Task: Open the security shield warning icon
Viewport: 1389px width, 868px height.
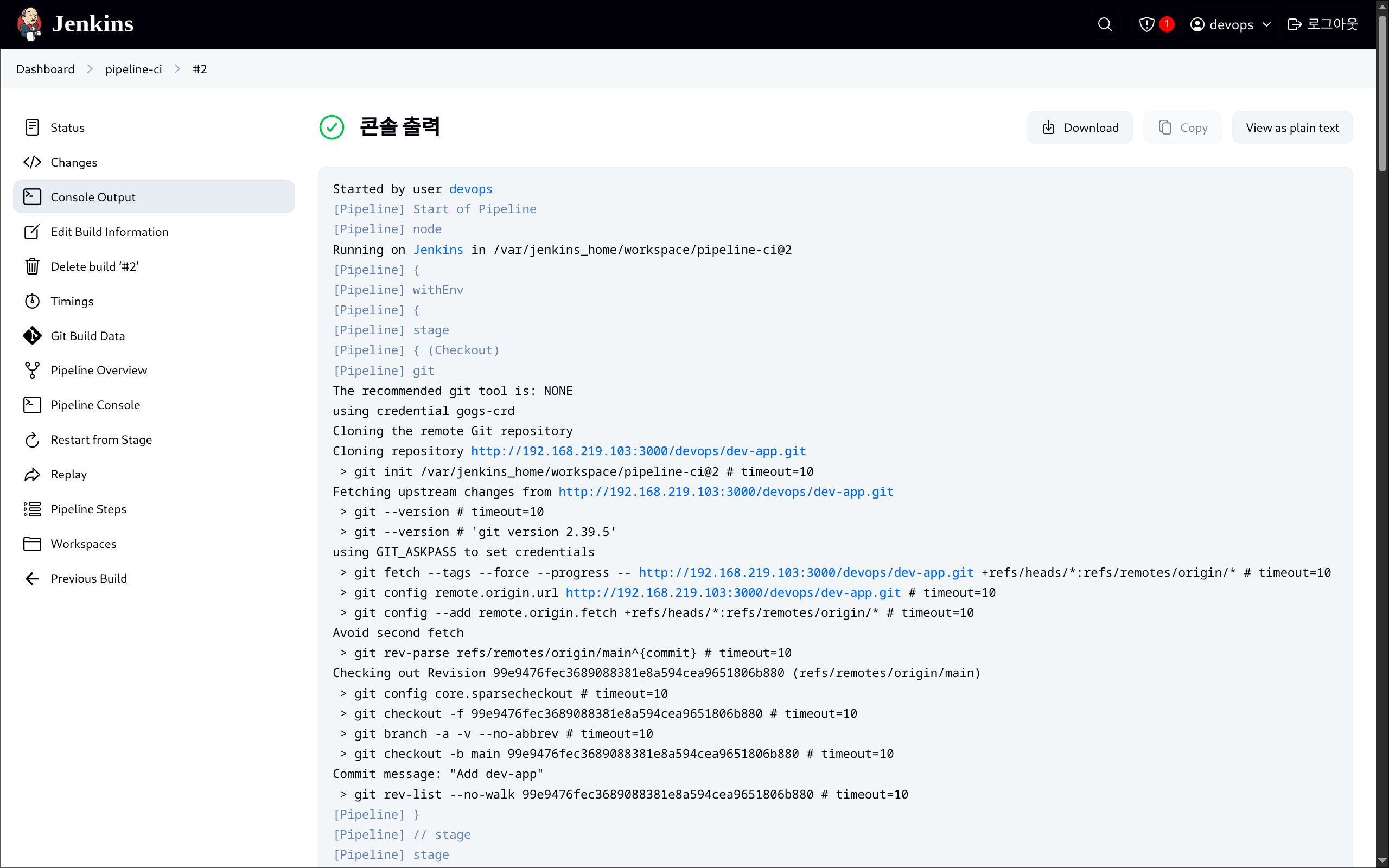Action: (1146, 24)
